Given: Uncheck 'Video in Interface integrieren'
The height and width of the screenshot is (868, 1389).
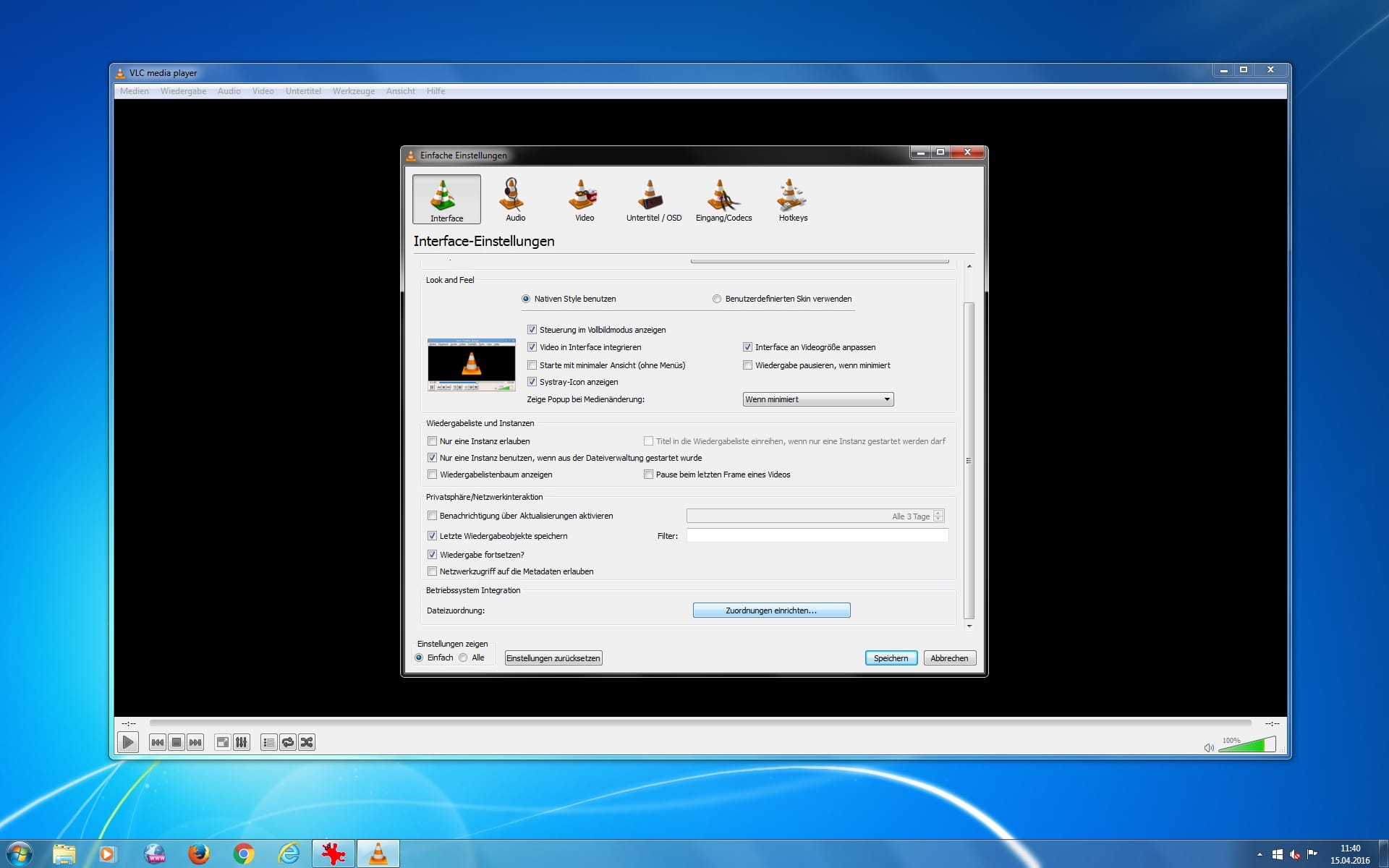Looking at the screenshot, I should coord(532,347).
